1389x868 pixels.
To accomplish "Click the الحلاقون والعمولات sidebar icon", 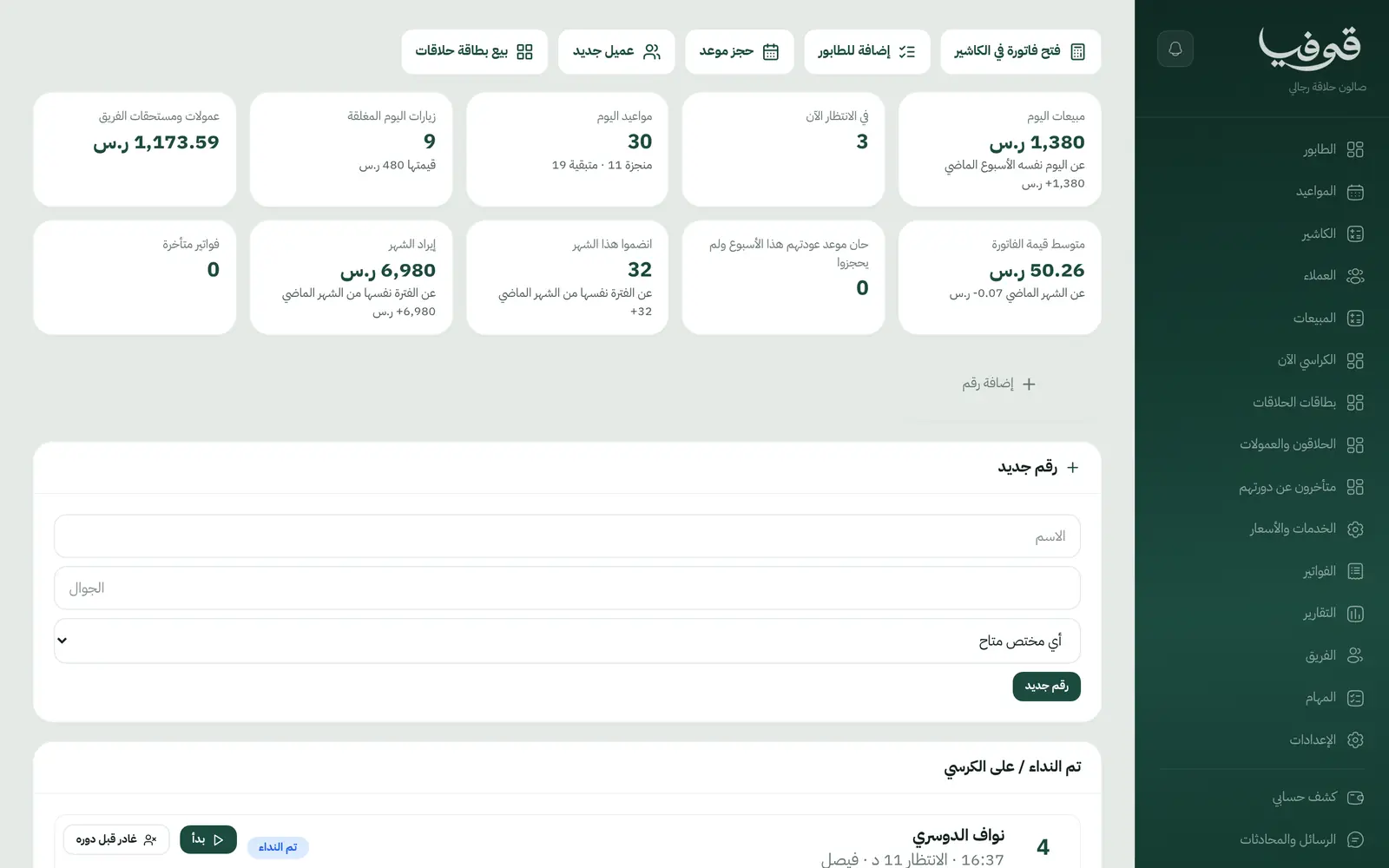I will 1355,444.
